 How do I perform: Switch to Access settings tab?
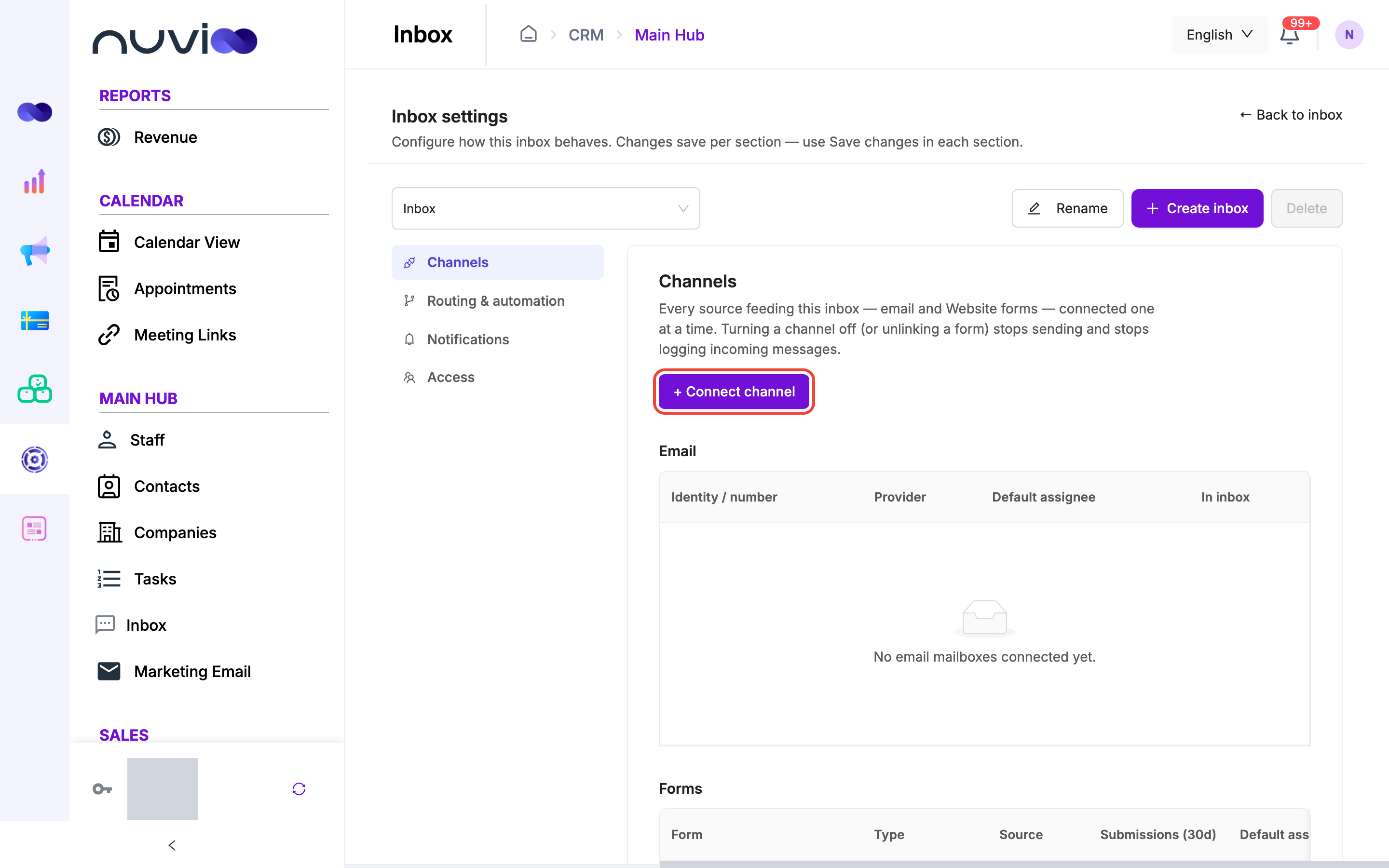(x=497, y=377)
